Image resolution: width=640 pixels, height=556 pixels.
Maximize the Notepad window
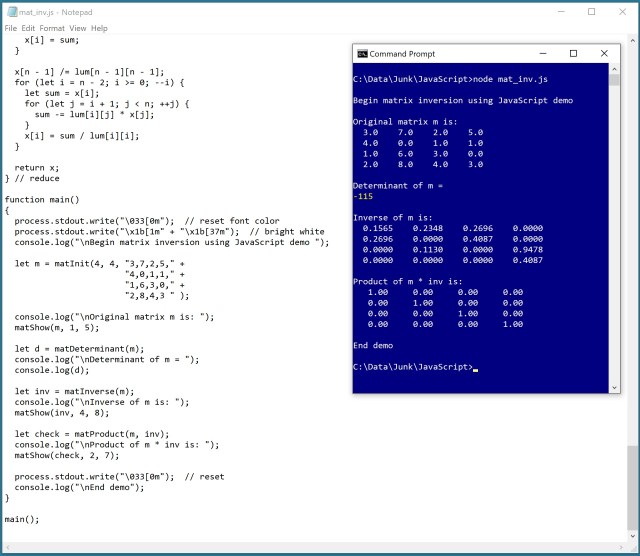click(x=591, y=12)
